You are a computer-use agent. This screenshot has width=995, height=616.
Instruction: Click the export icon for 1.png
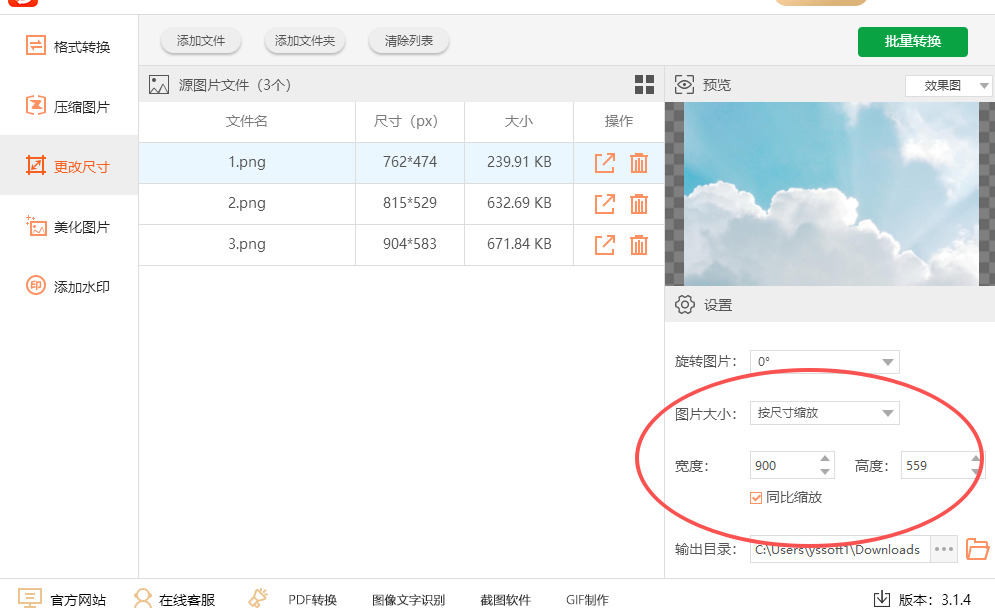(605, 163)
